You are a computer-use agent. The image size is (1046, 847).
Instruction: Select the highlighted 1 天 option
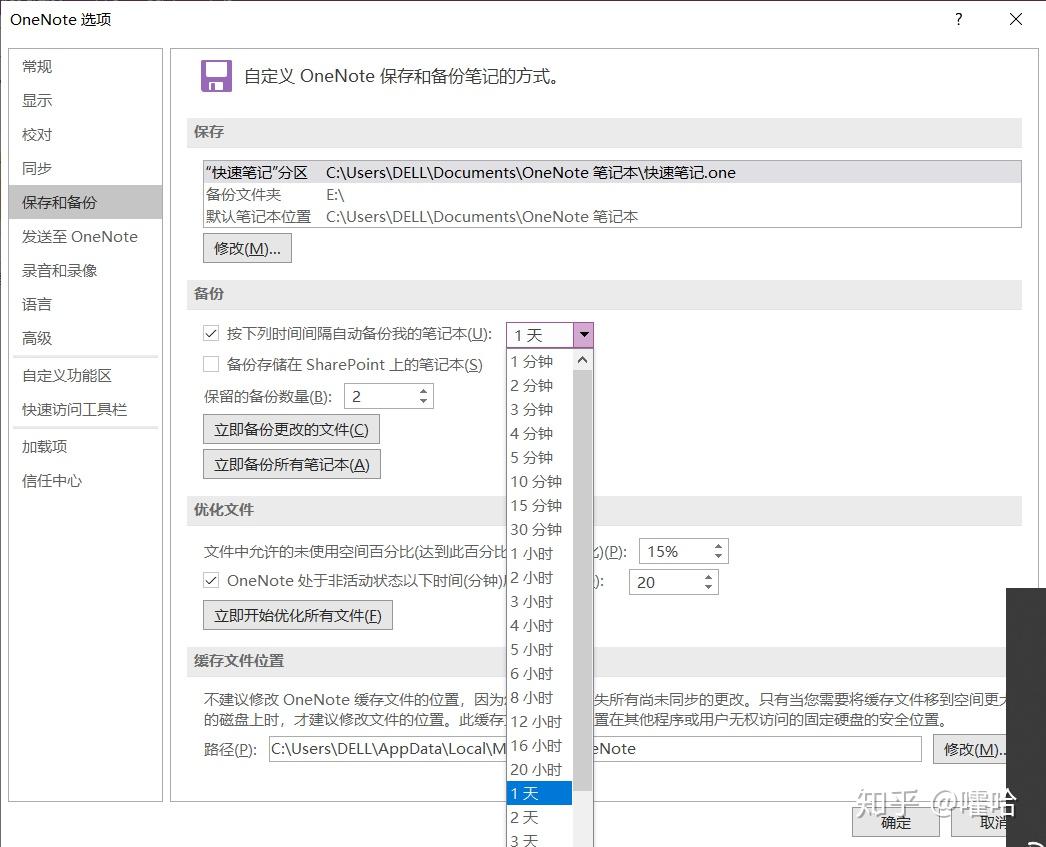point(540,794)
